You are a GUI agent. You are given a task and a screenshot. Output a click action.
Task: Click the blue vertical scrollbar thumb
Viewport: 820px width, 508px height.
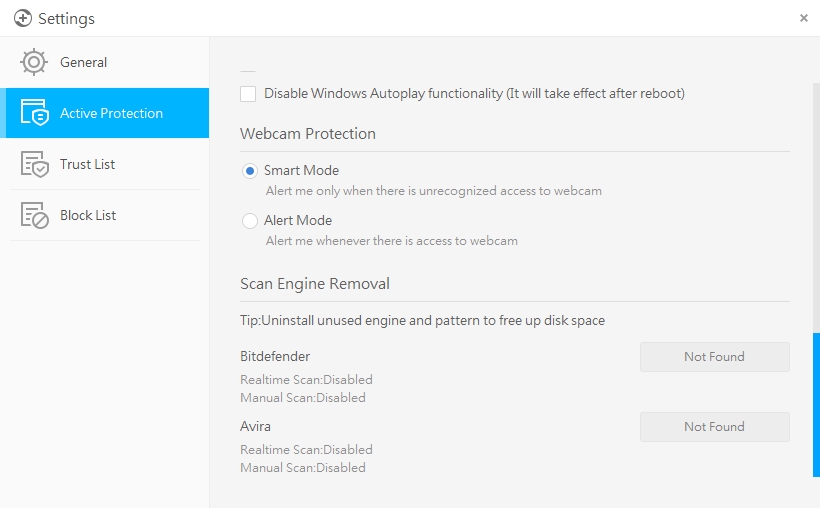[x=816, y=404]
